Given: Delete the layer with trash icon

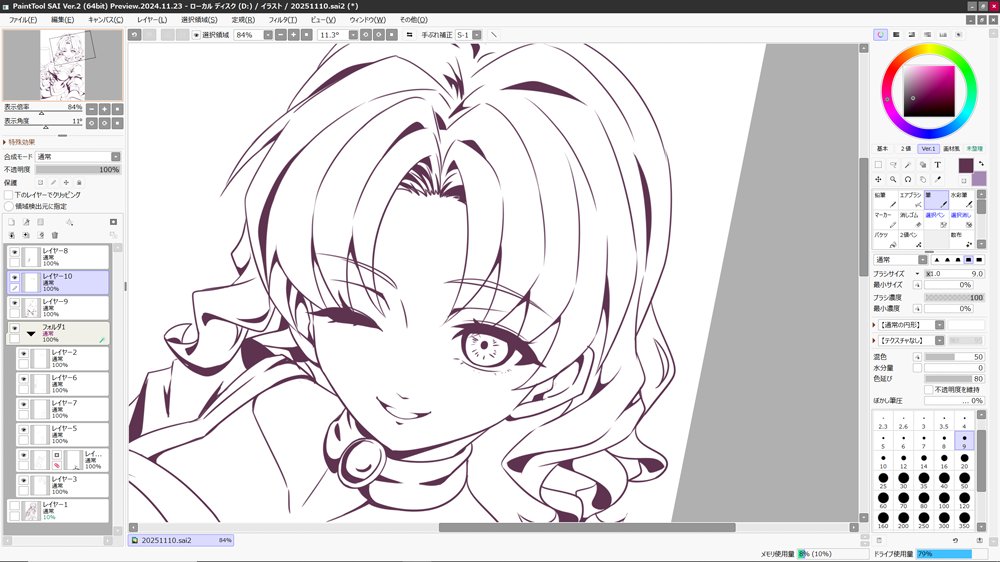Looking at the screenshot, I should point(55,235).
